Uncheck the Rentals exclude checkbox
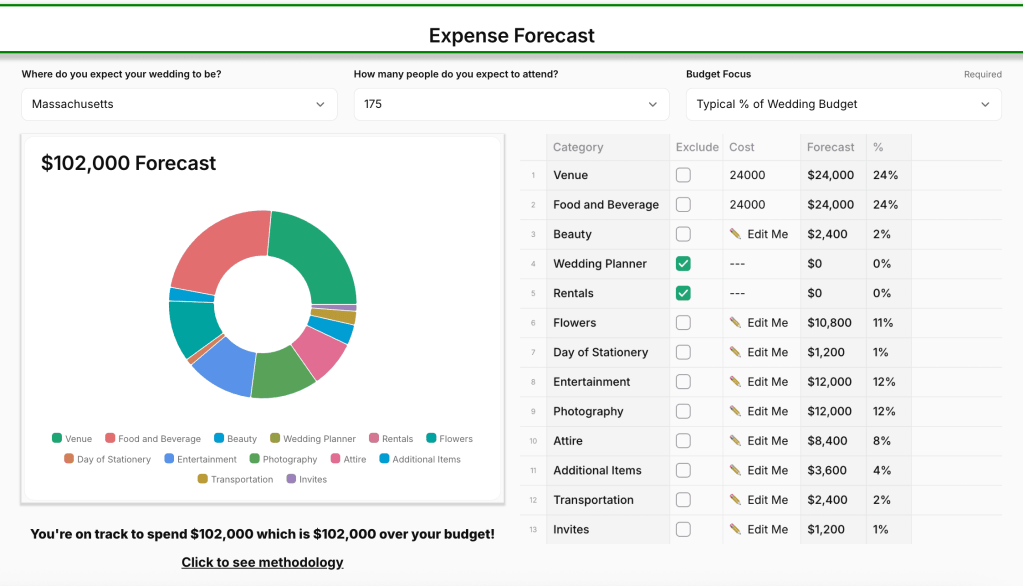Viewport: 1023px width, 586px height. click(x=683, y=293)
